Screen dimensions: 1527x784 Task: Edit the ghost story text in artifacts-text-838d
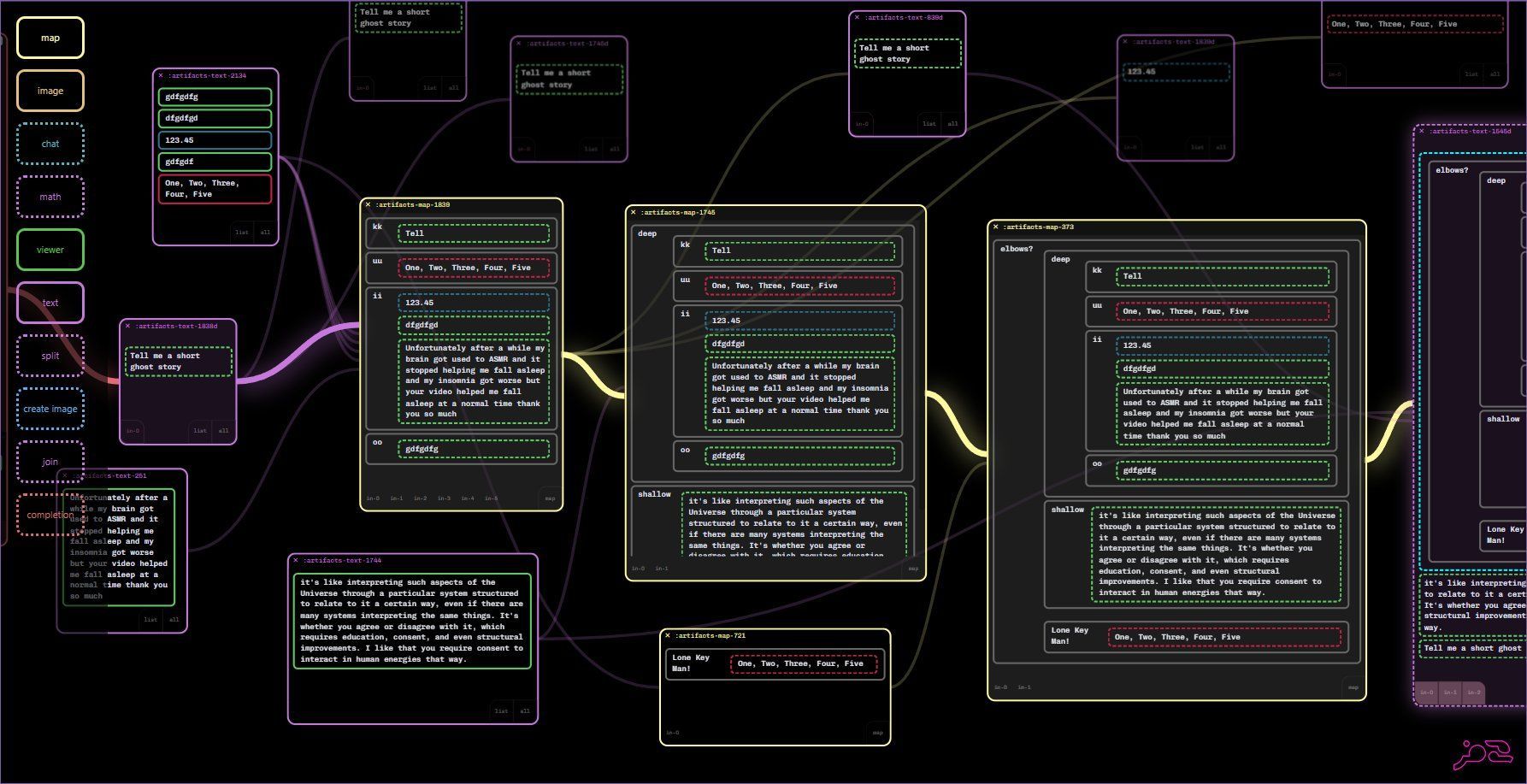[x=907, y=54]
